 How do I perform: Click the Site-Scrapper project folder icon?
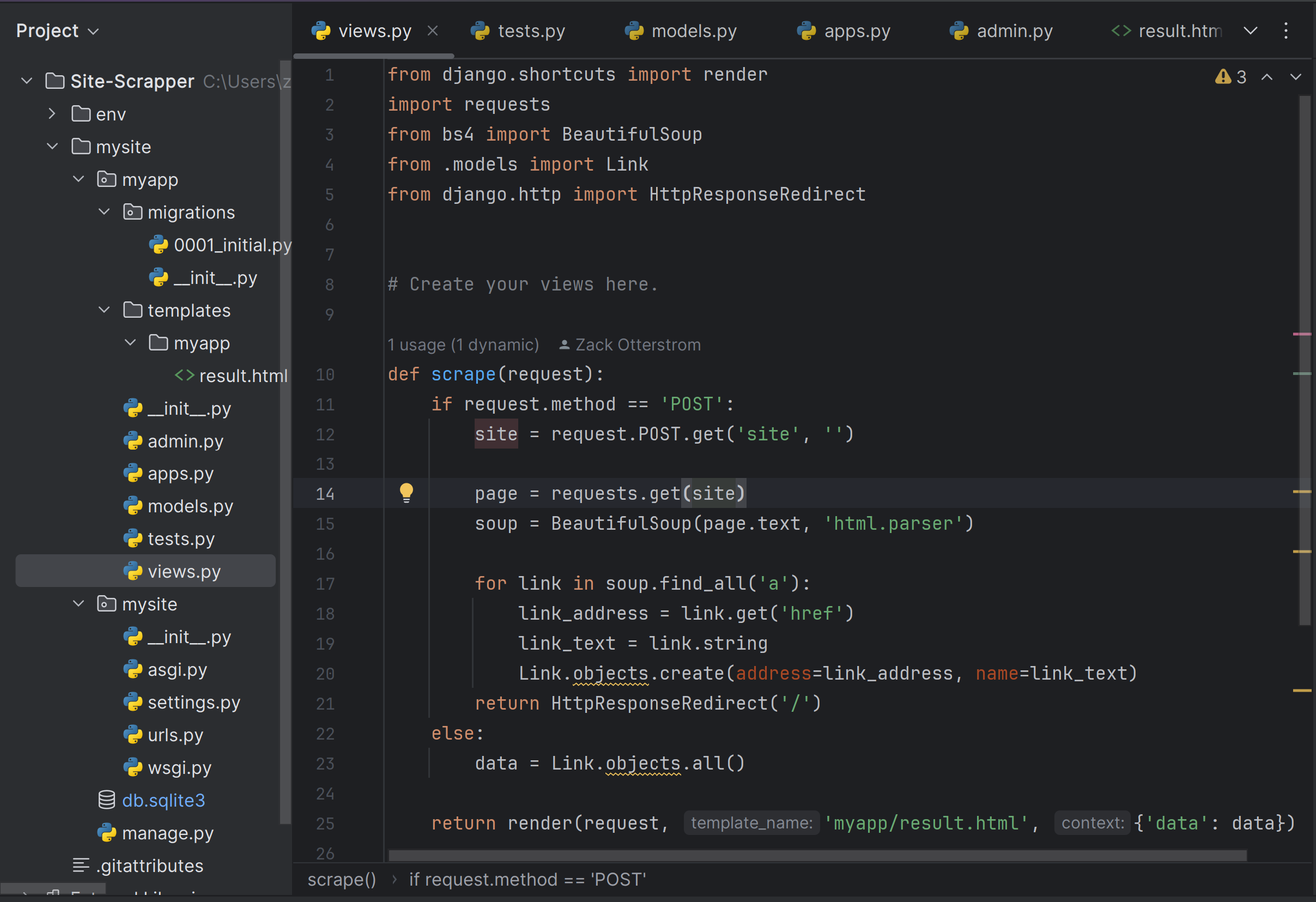click(x=55, y=81)
